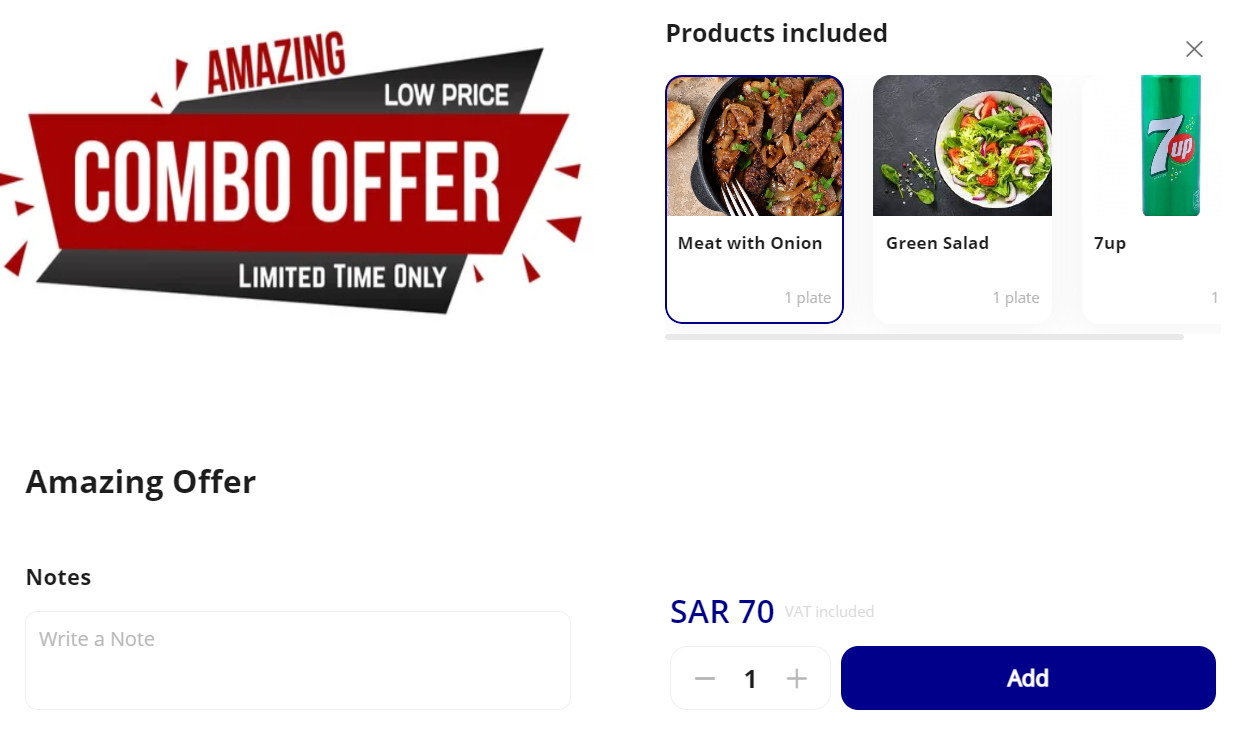Click the VAT included text

click(x=829, y=612)
